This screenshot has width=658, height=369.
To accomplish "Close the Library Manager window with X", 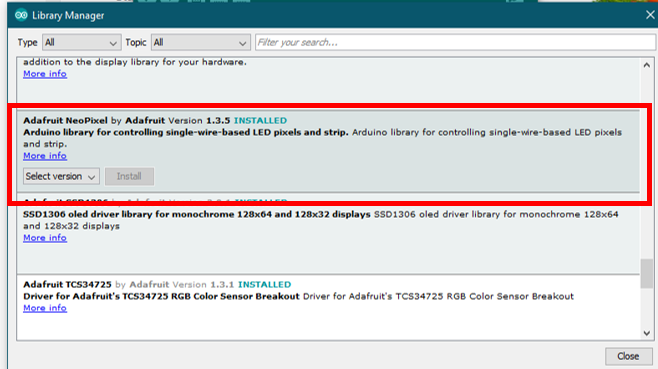I will click(650, 15).
